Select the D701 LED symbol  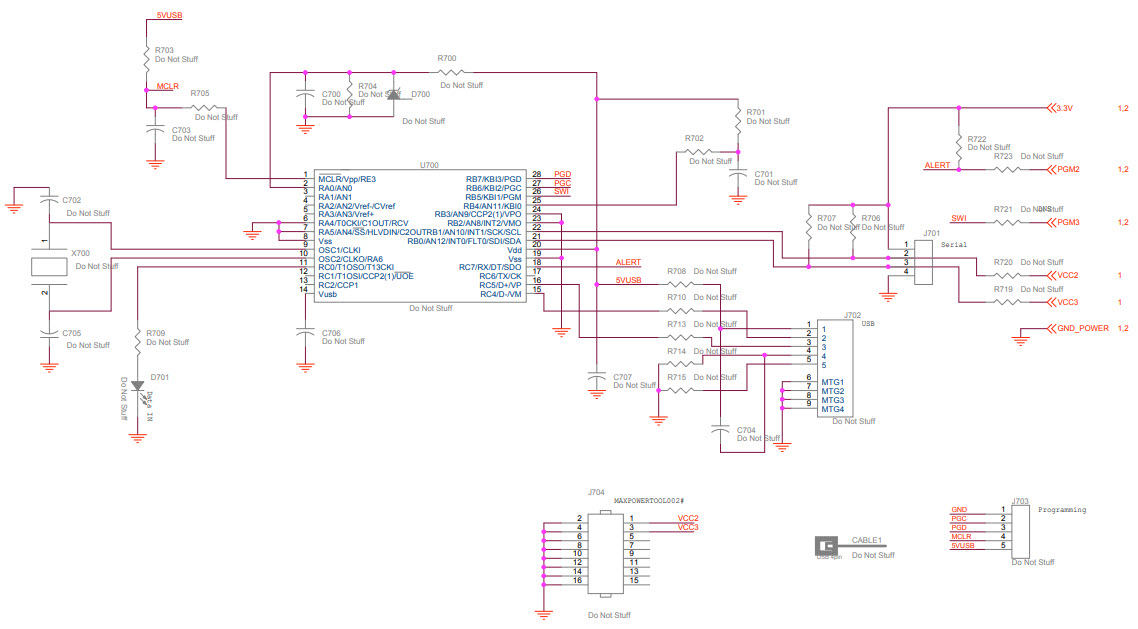tap(135, 385)
